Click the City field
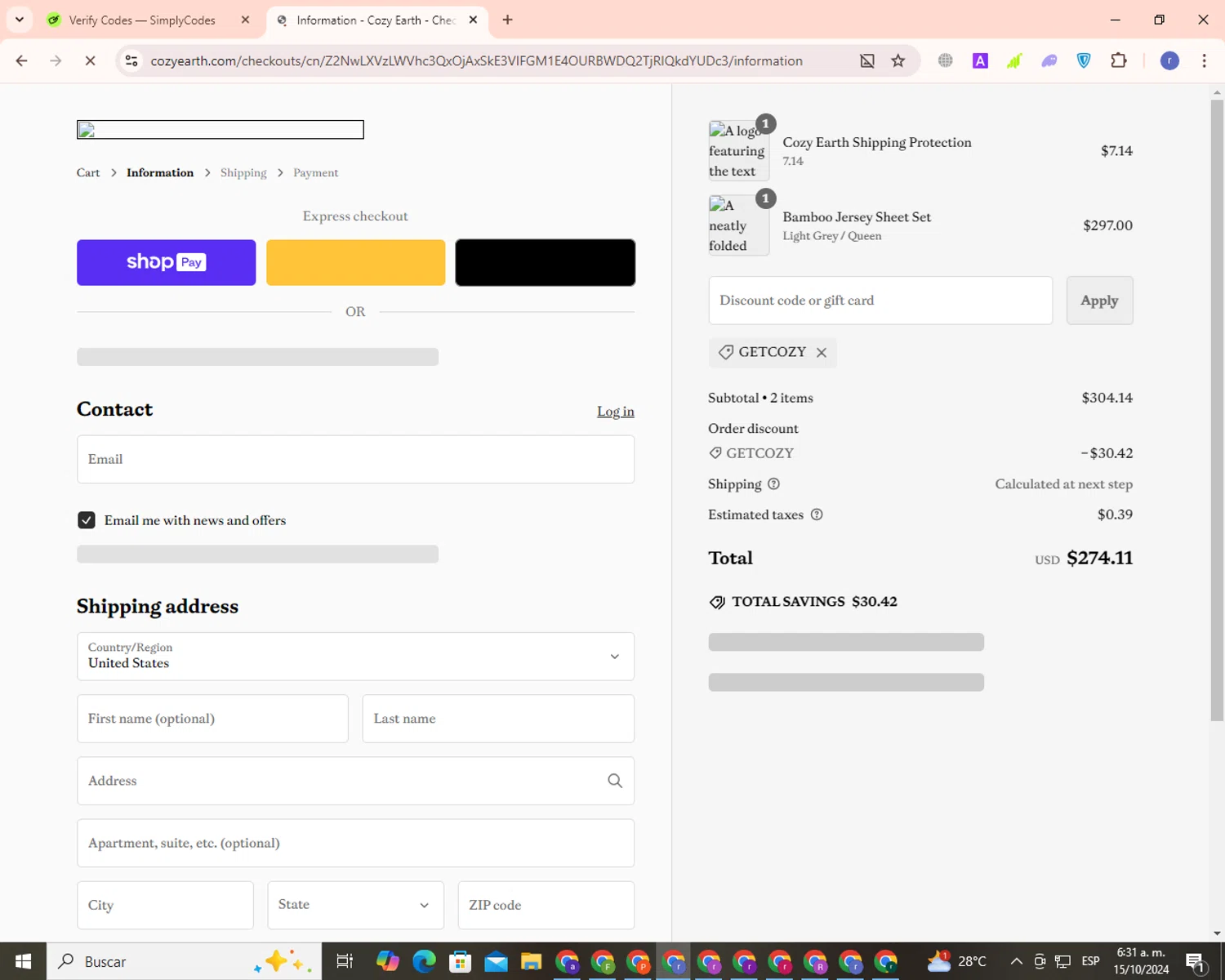1225x980 pixels. pos(165,905)
